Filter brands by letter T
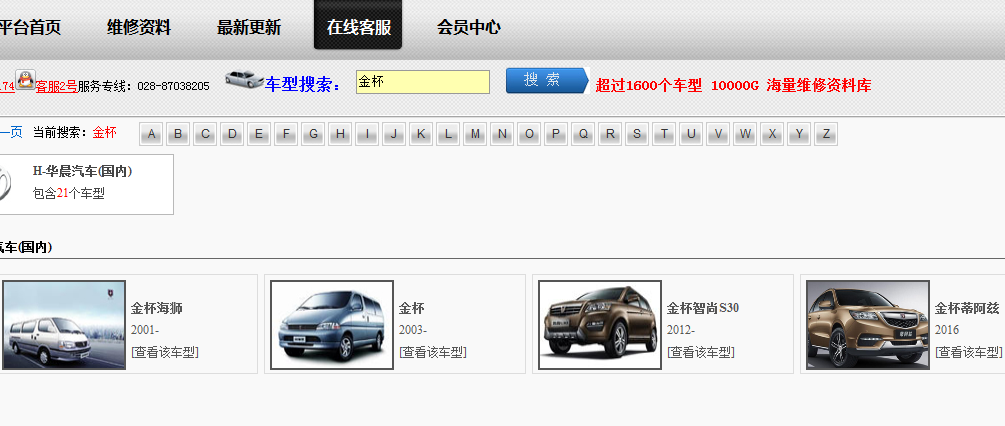 pyautogui.click(x=663, y=135)
